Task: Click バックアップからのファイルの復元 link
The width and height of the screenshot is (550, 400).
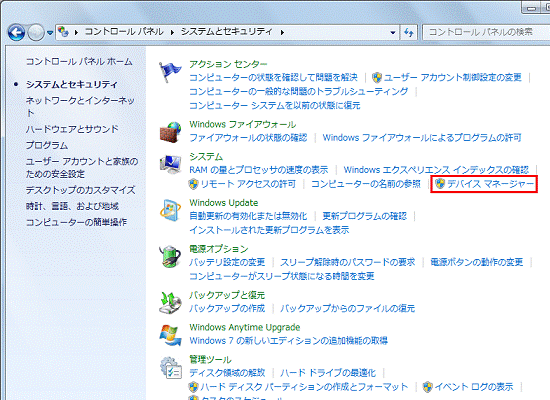Action: 348,308
